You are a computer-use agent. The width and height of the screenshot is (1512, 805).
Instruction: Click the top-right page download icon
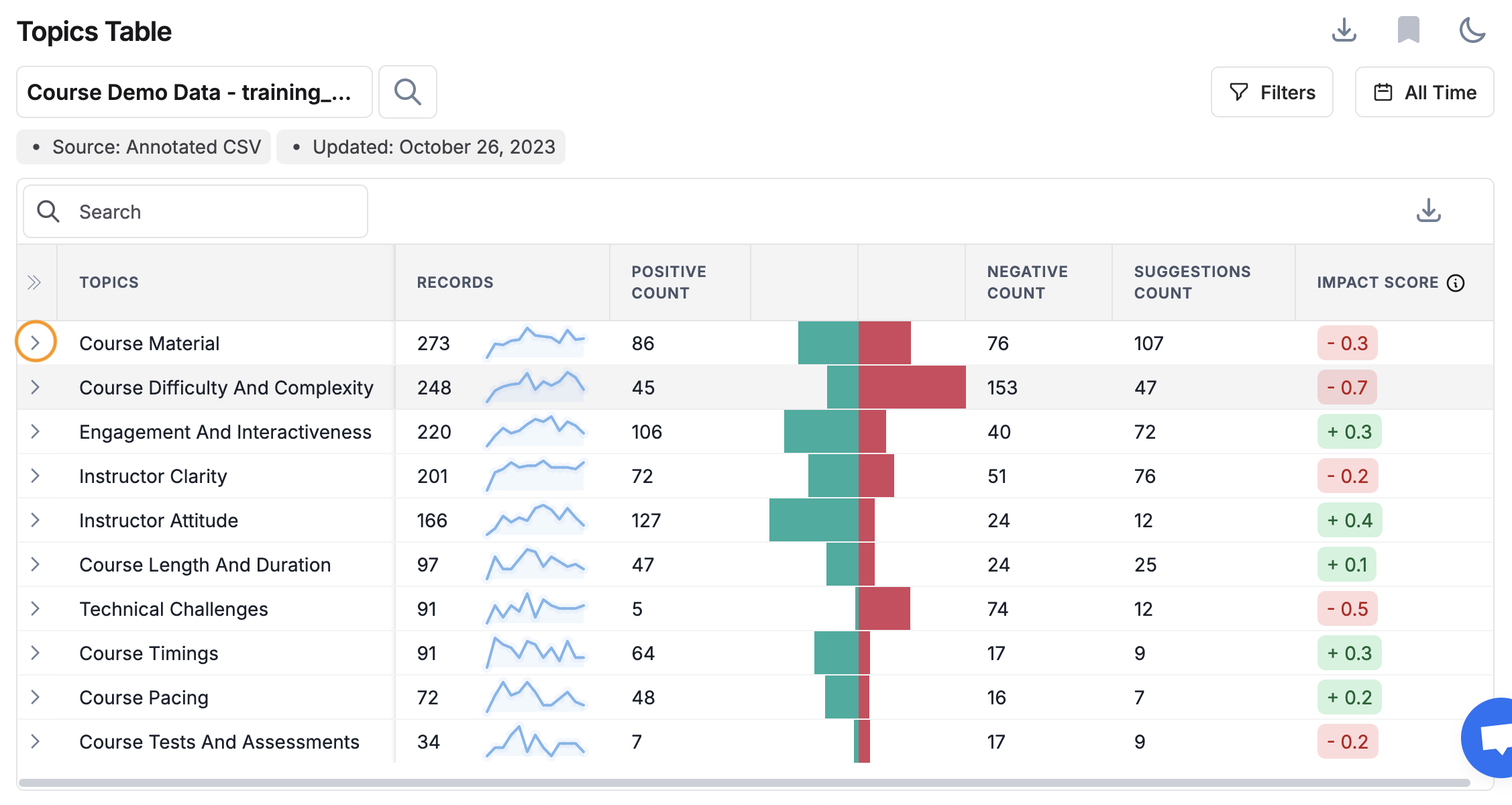[1344, 30]
